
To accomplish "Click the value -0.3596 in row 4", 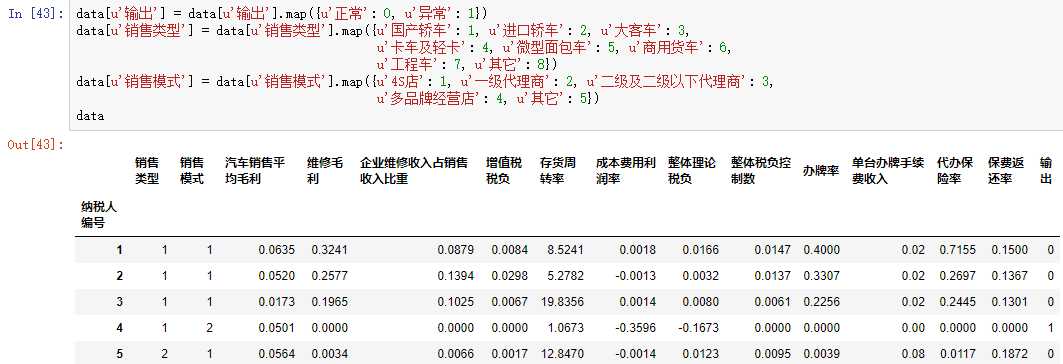I will point(635,328).
